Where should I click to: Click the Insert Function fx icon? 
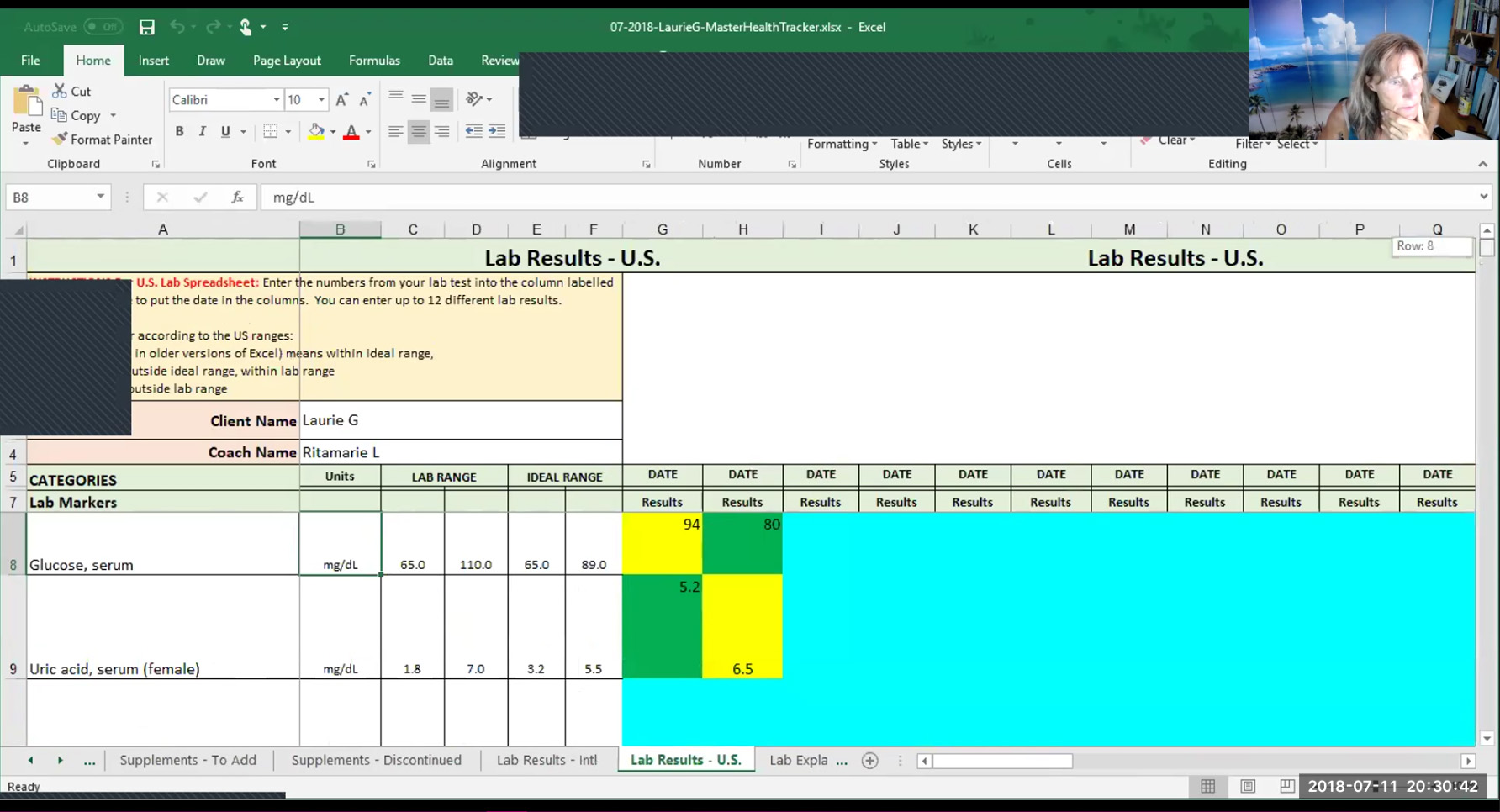click(x=237, y=198)
